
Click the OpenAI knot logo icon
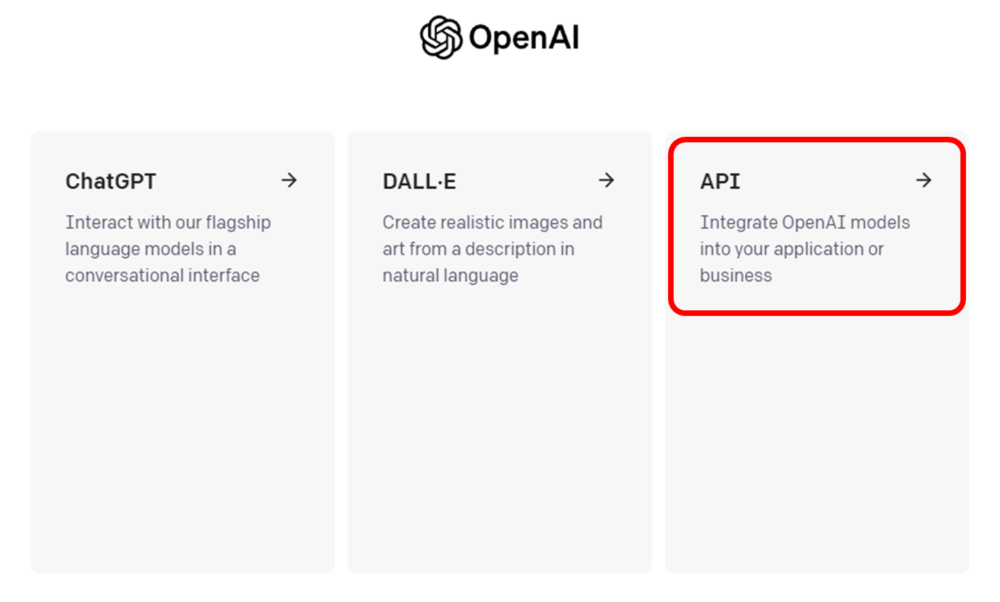point(441,37)
